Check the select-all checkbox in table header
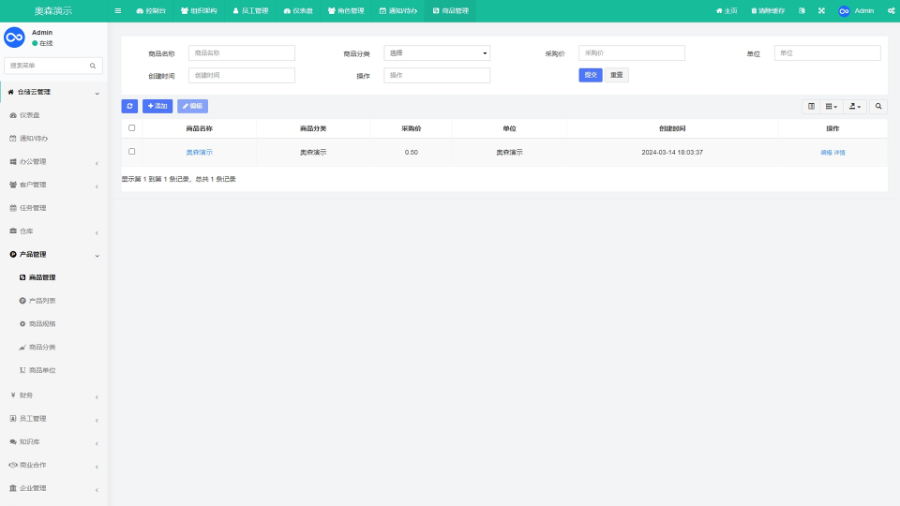 click(x=132, y=128)
